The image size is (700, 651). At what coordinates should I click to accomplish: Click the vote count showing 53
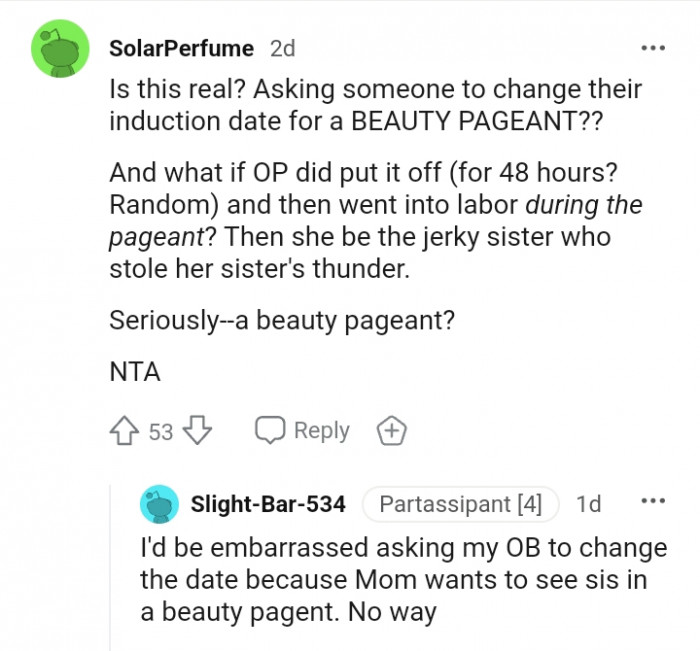coord(161,432)
